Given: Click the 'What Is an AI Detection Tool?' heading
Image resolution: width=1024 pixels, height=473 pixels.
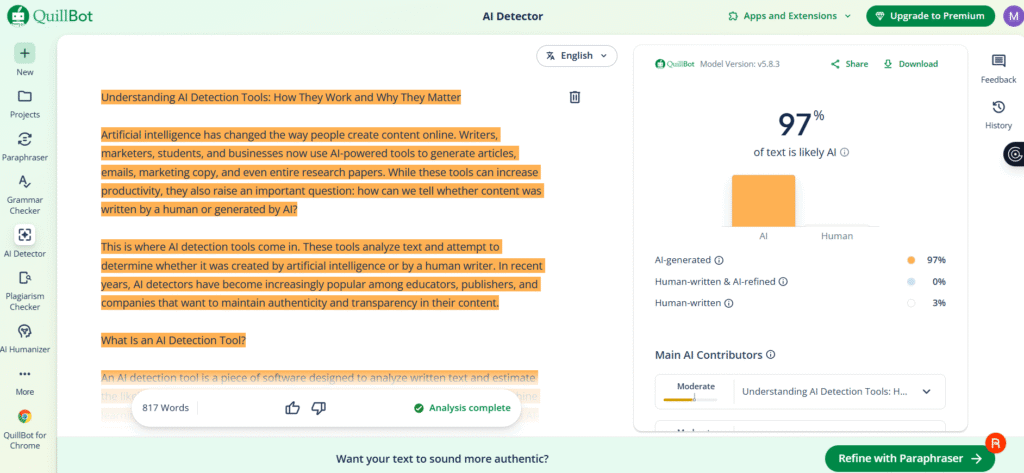Looking at the screenshot, I should [173, 340].
